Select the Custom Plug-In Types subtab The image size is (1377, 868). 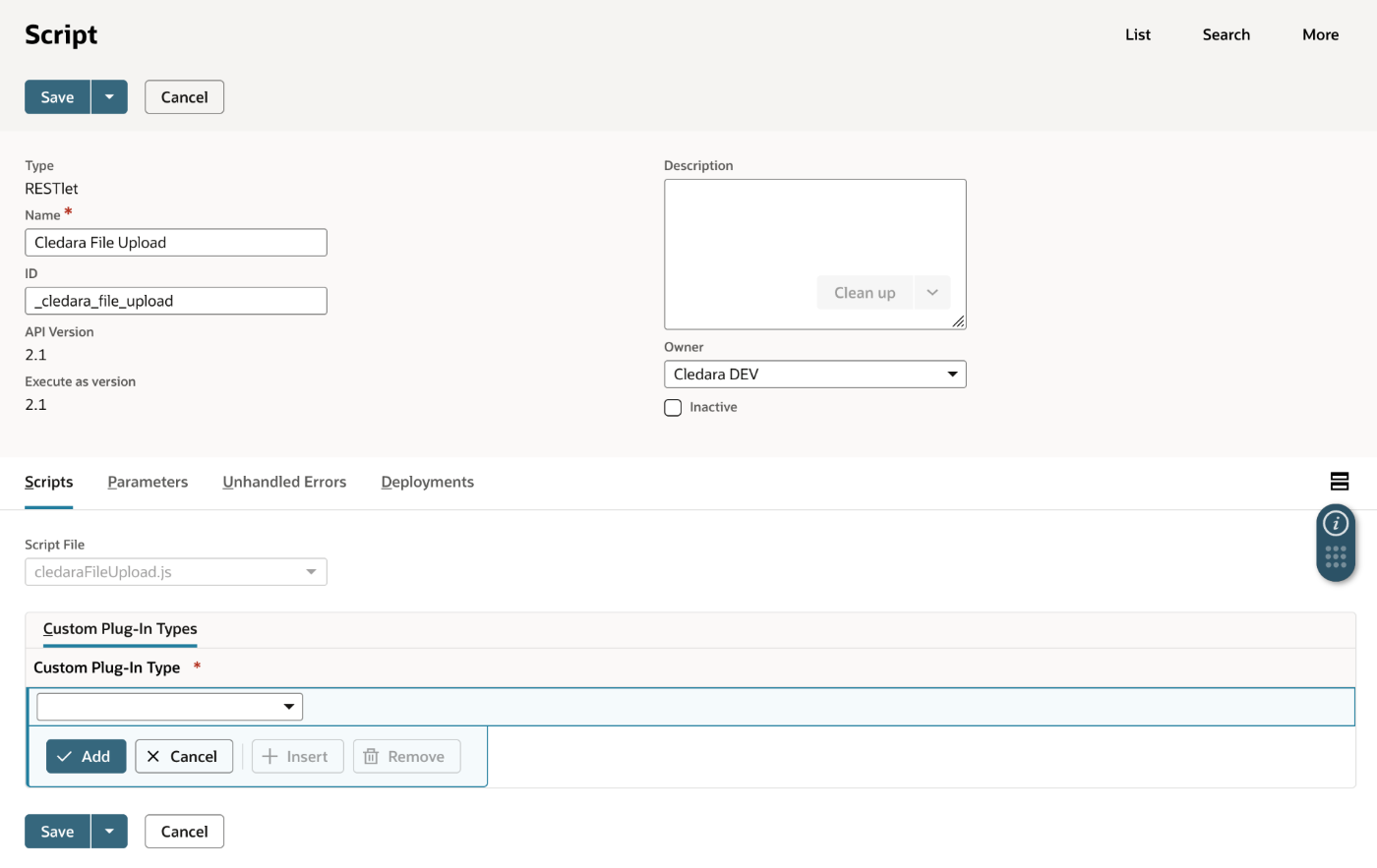click(x=120, y=629)
